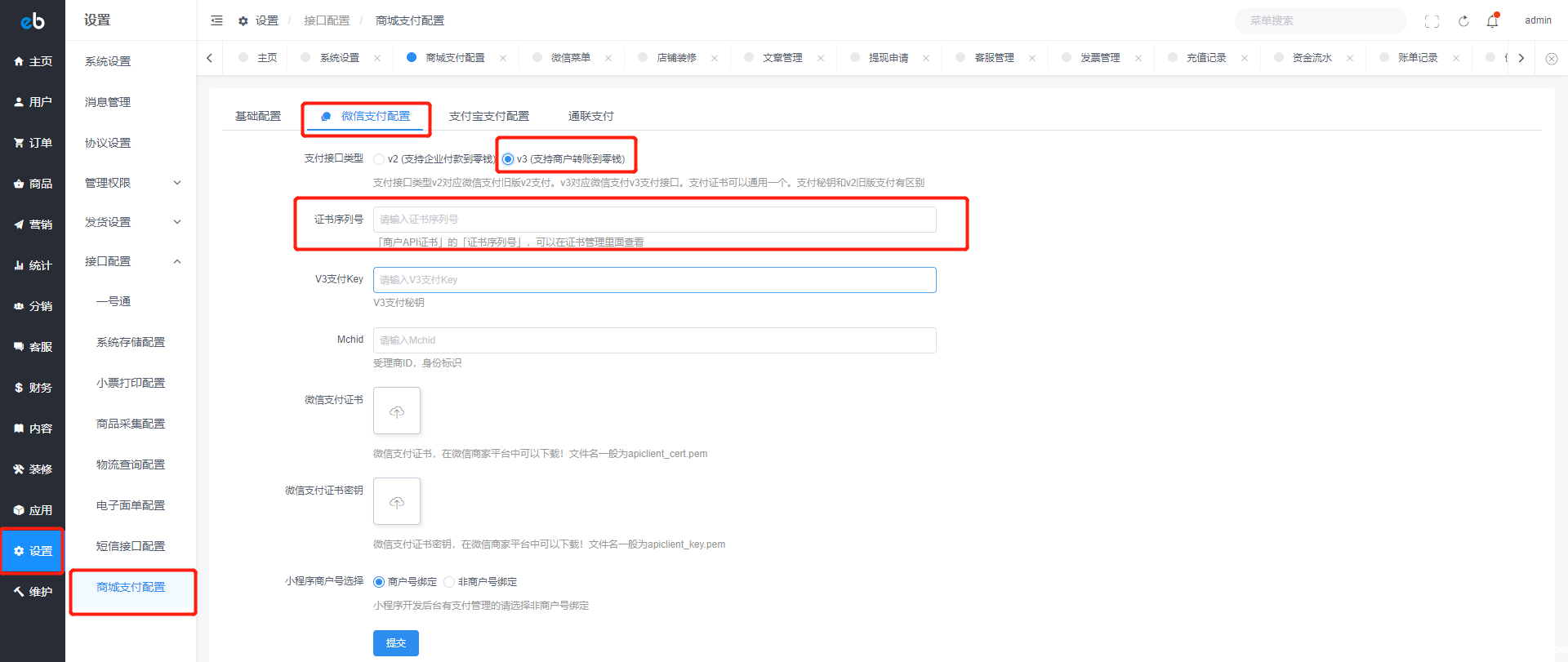Switch to 支付宝支付配置 tab
The image size is (1568, 662).
(488, 116)
